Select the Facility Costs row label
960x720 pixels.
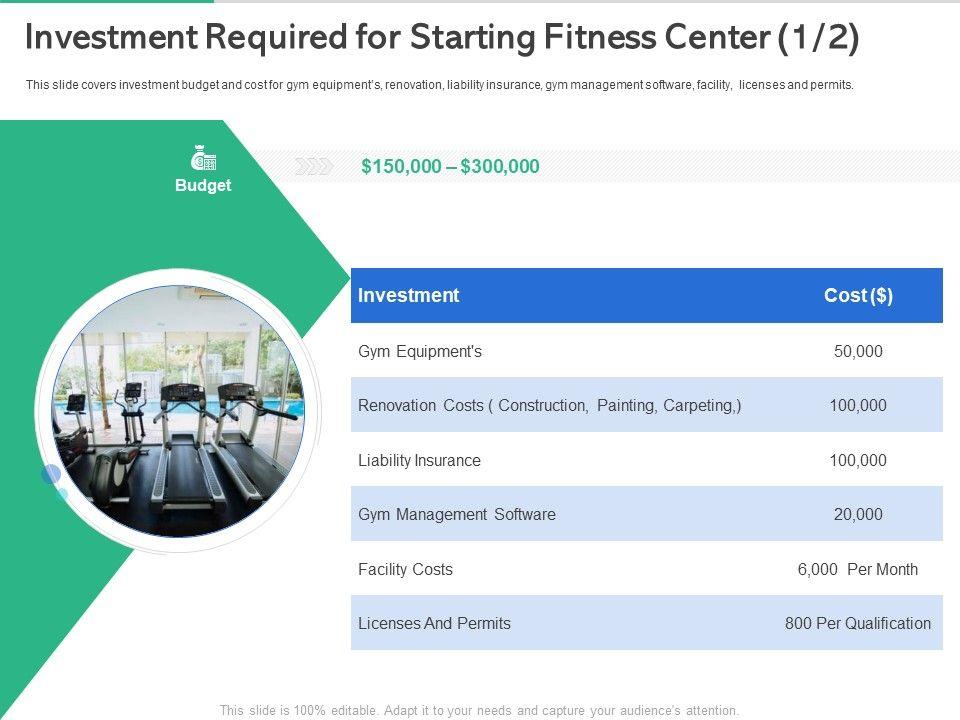pyautogui.click(x=405, y=569)
